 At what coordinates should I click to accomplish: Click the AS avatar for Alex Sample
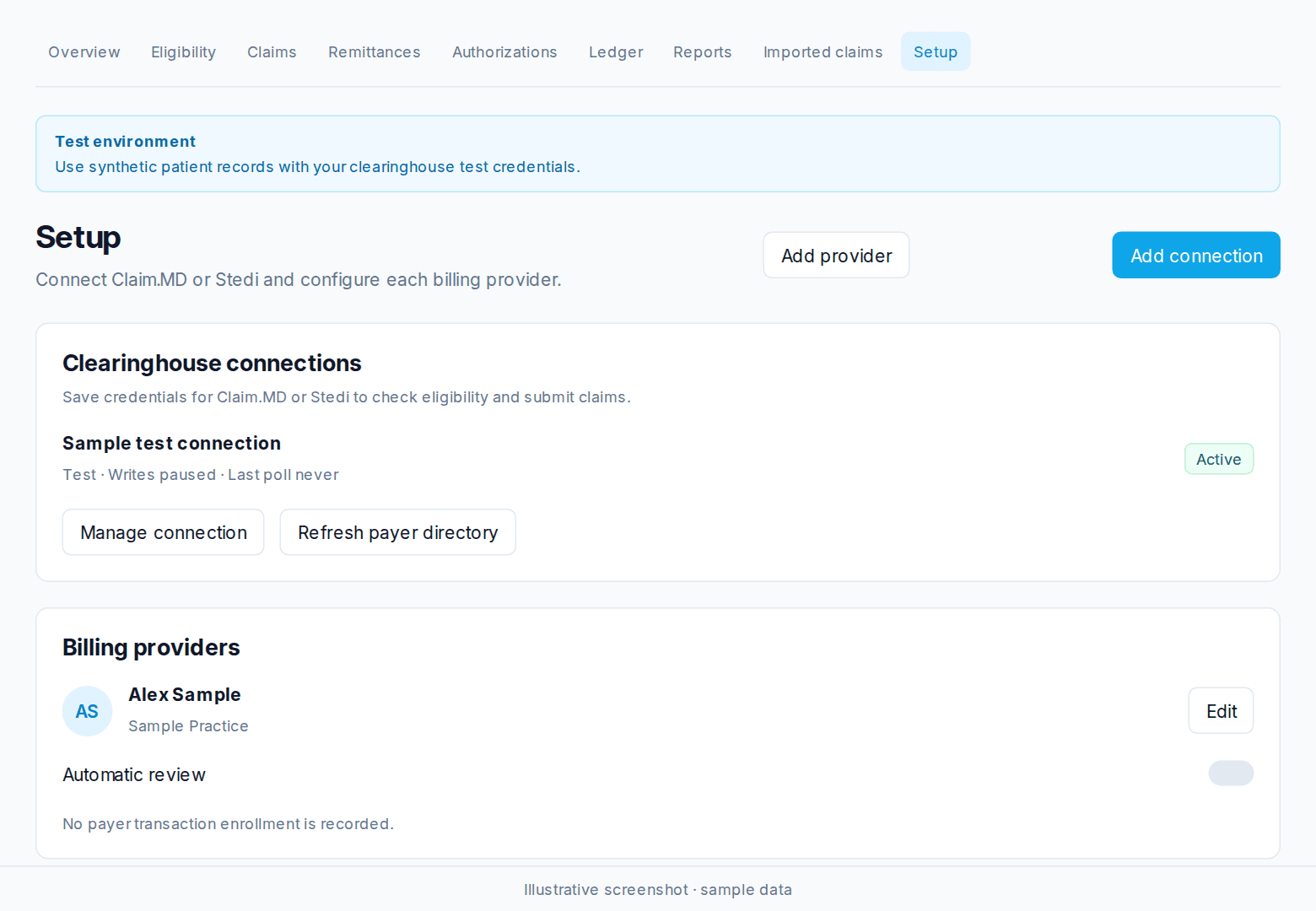click(87, 711)
